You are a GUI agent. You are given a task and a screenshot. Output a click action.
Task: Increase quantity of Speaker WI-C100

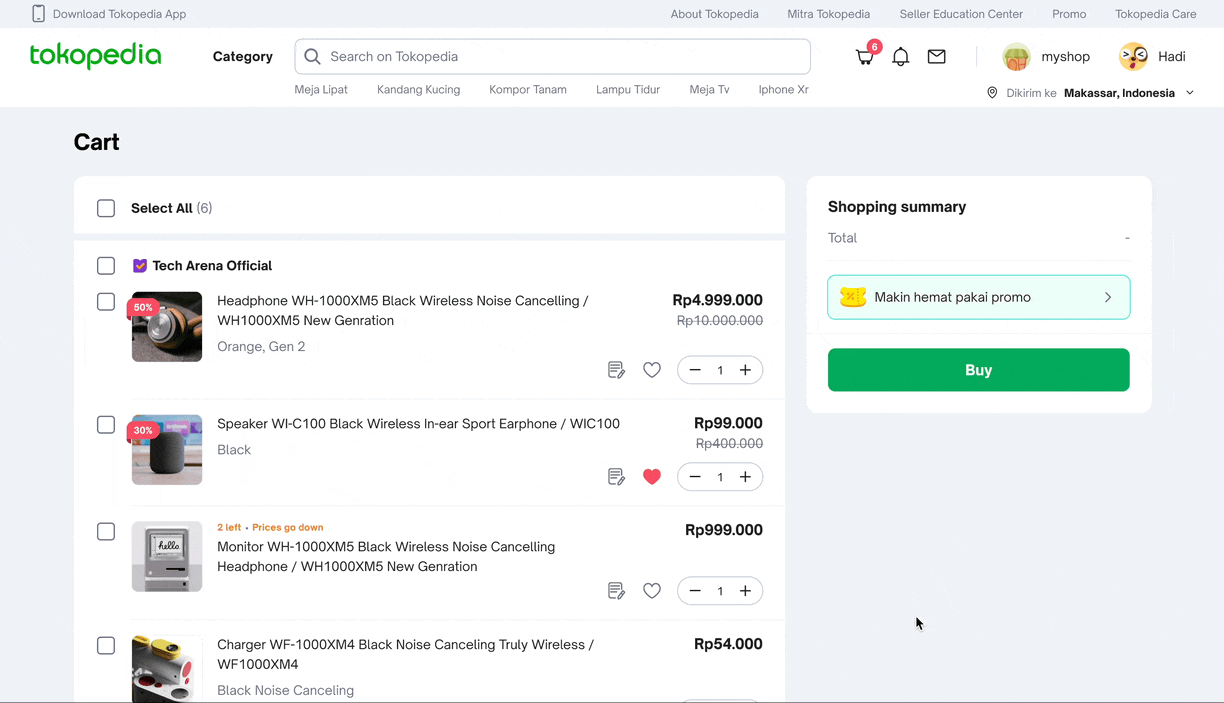tap(745, 477)
